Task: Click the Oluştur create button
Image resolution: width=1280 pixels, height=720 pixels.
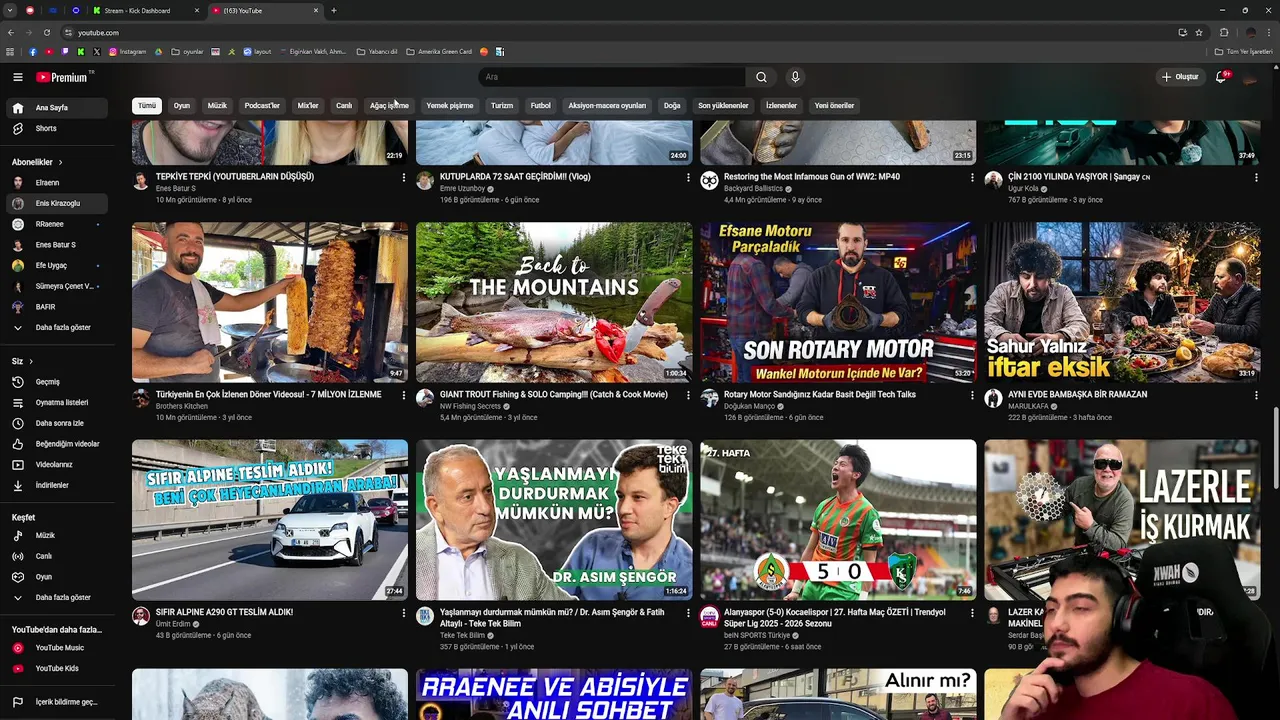Action: click(1180, 77)
